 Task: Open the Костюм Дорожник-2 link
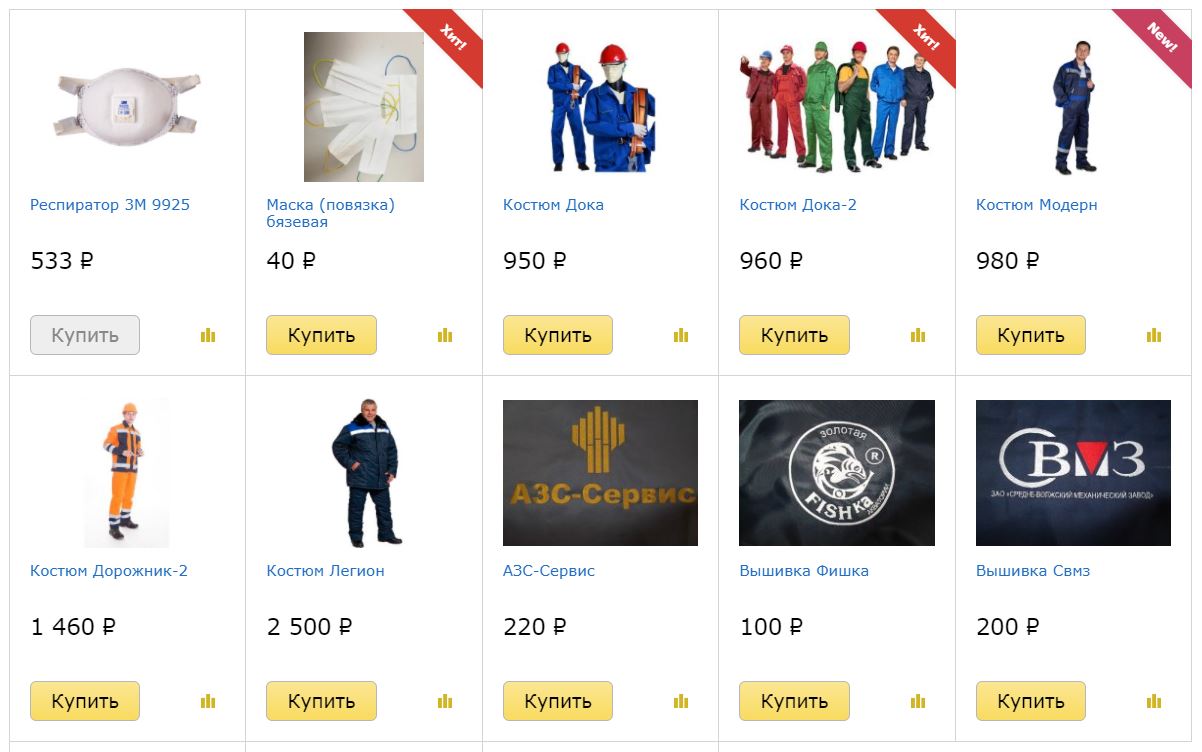[x=109, y=571]
